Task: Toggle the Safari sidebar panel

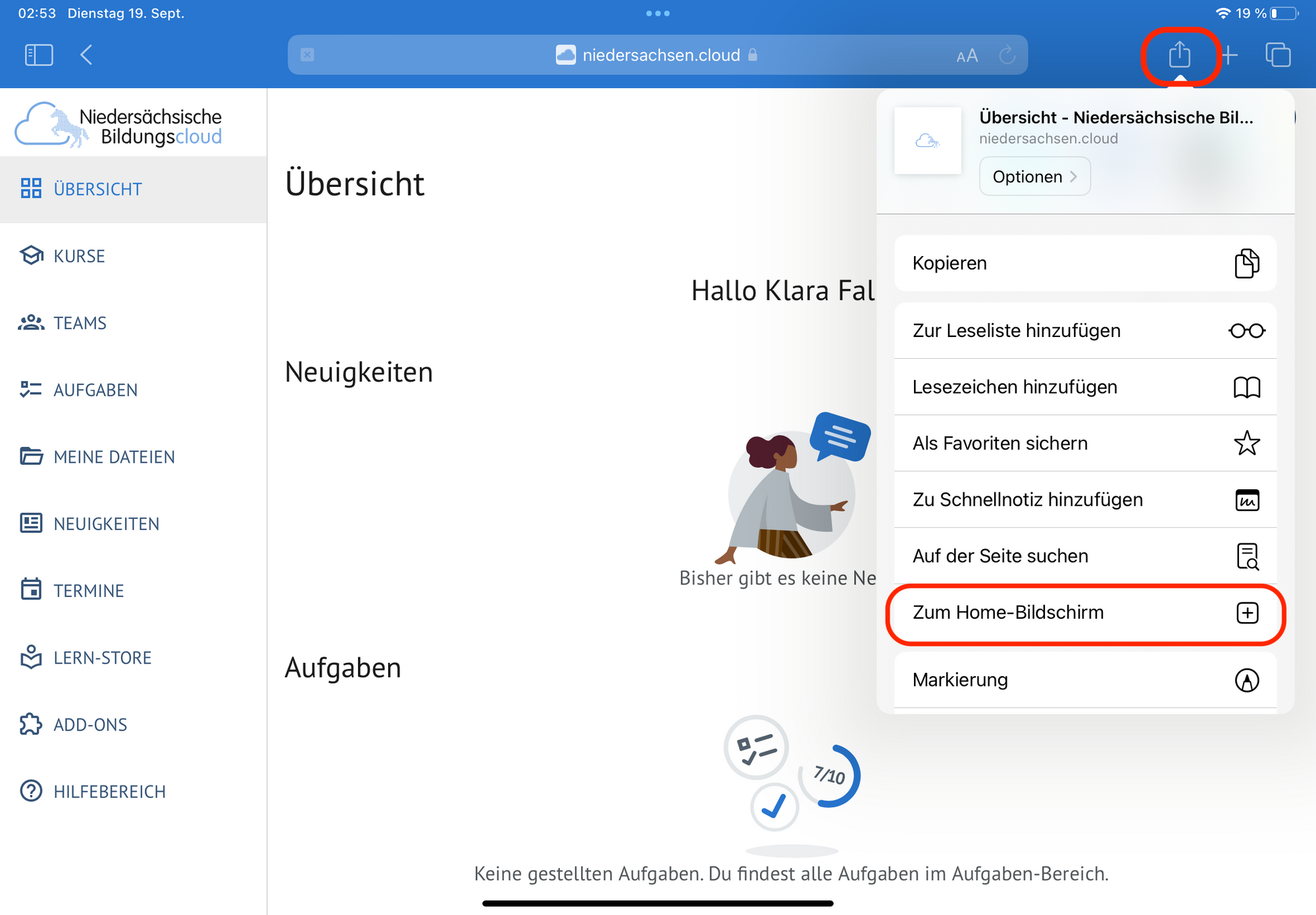Action: (39, 55)
